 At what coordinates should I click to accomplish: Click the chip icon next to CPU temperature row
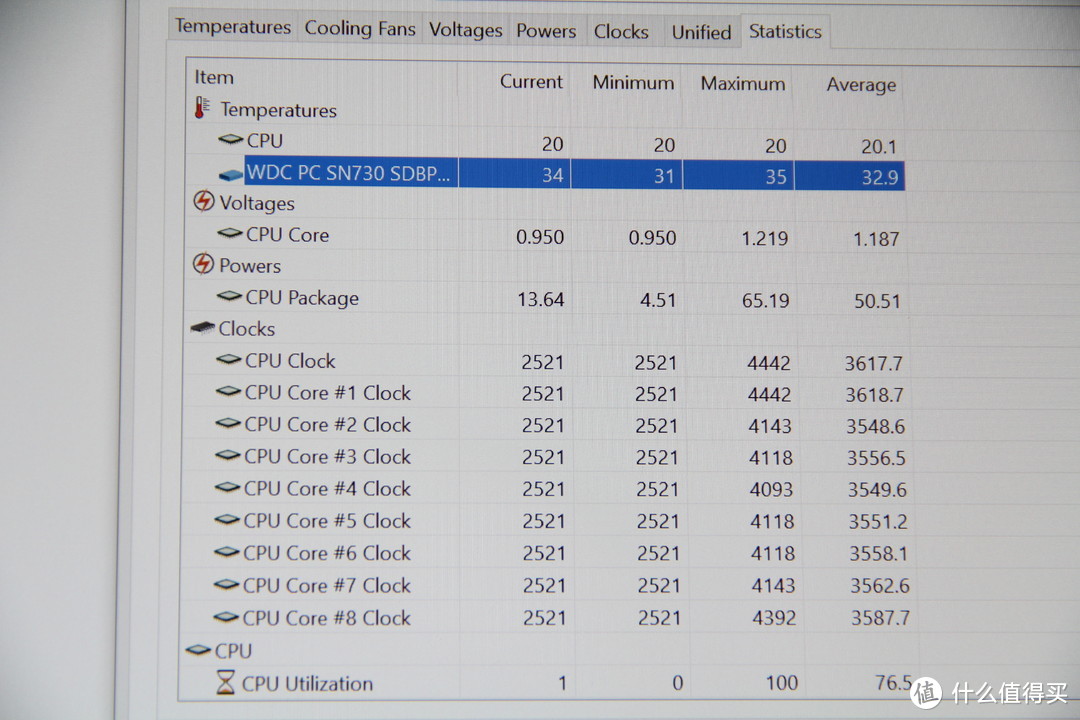pos(231,140)
